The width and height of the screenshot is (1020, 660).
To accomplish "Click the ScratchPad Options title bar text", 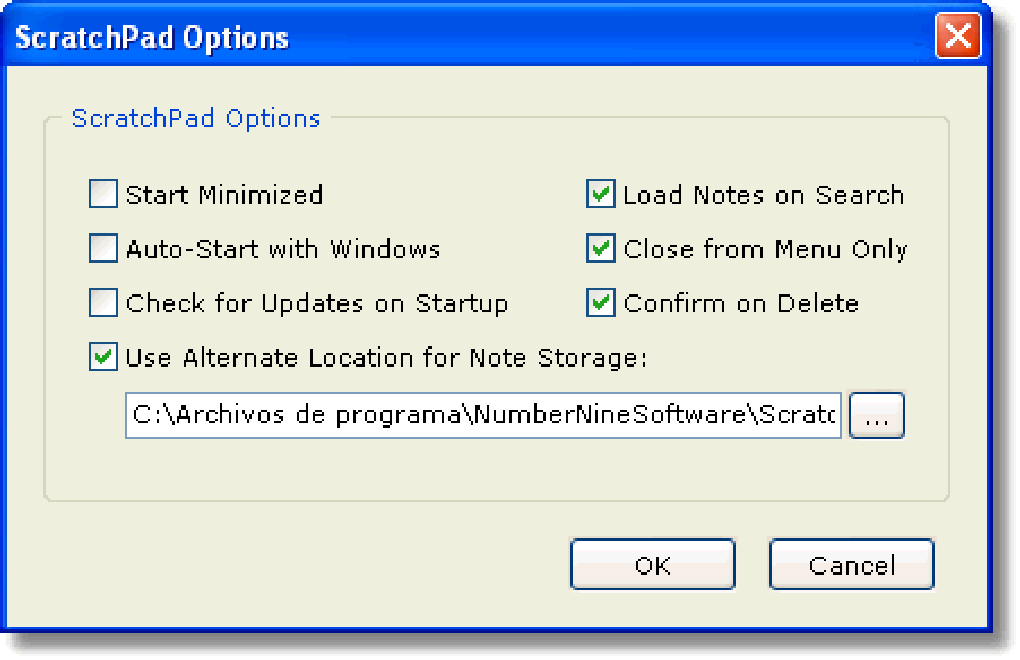I will (x=152, y=38).
